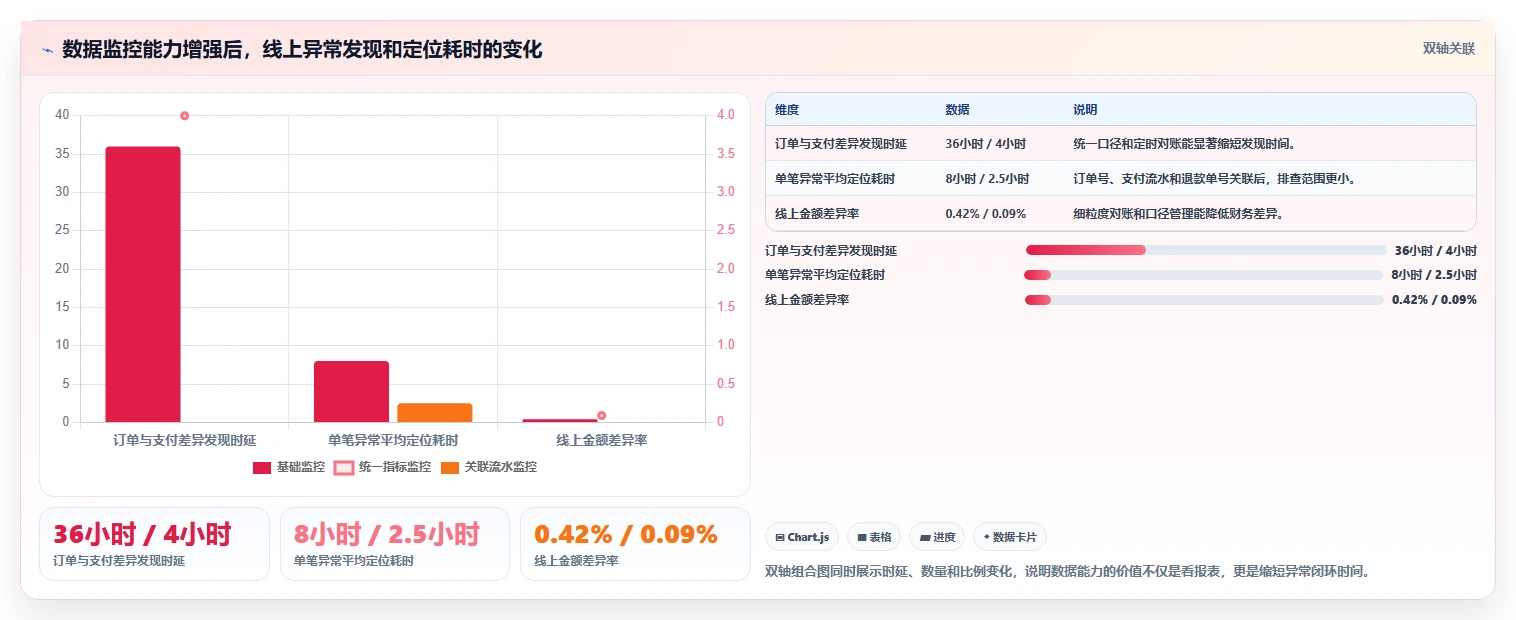The width and height of the screenshot is (1516, 620).
Task: Click the red bar for 单笔异常平均定位耗时
Action: click(351, 391)
